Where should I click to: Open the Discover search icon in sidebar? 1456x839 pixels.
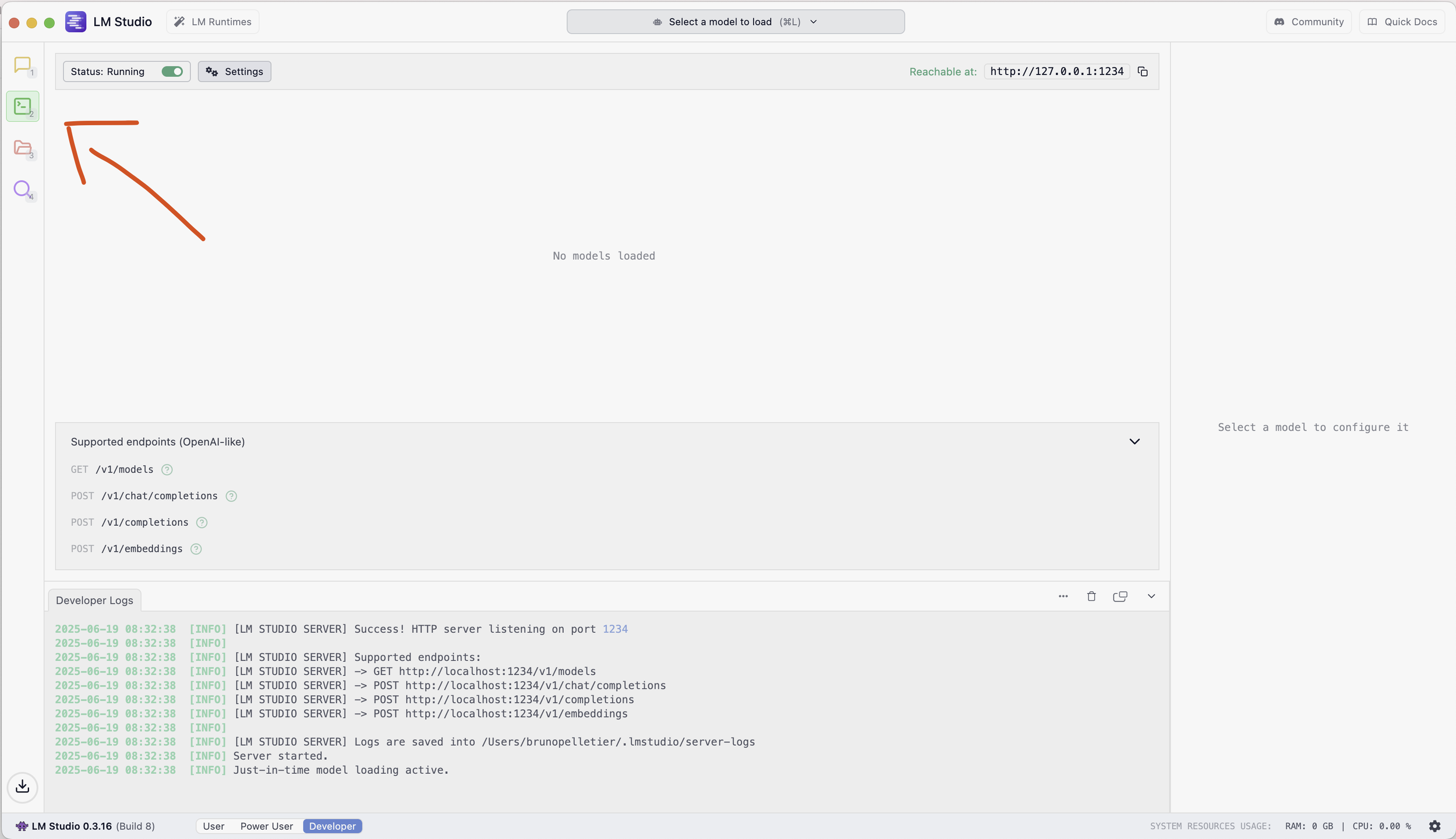point(22,189)
